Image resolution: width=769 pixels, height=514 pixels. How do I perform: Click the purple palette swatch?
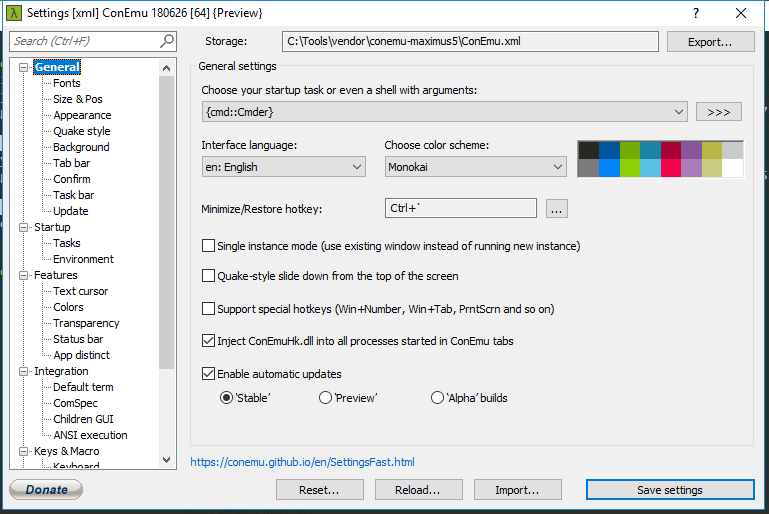point(692,150)
